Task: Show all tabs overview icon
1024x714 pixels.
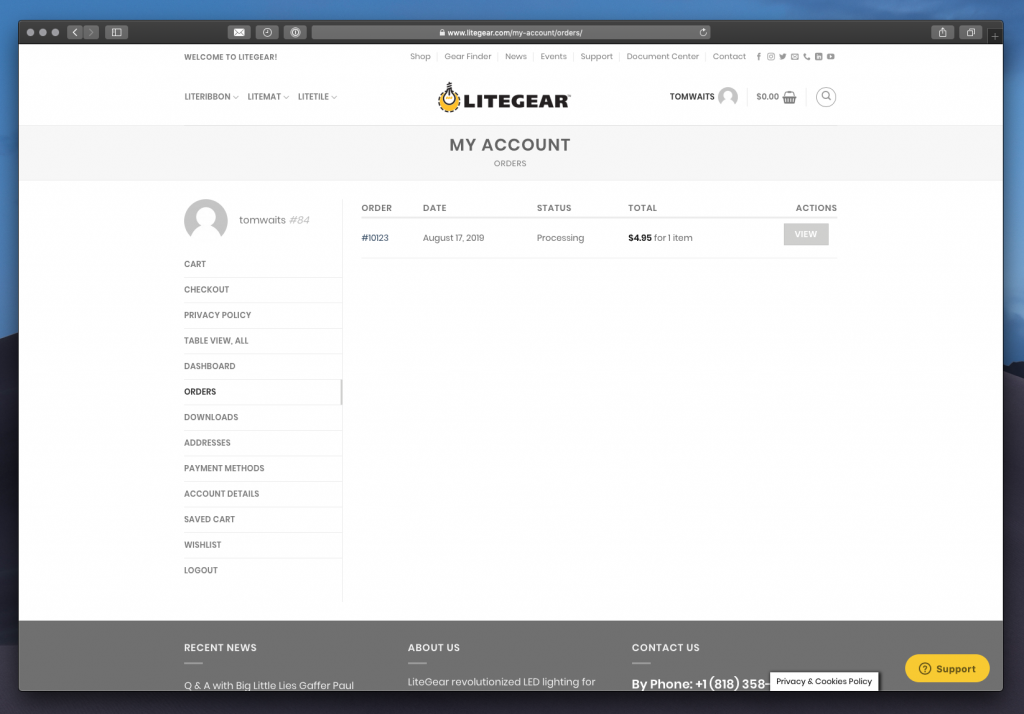Action: click(x=970, y=32)
